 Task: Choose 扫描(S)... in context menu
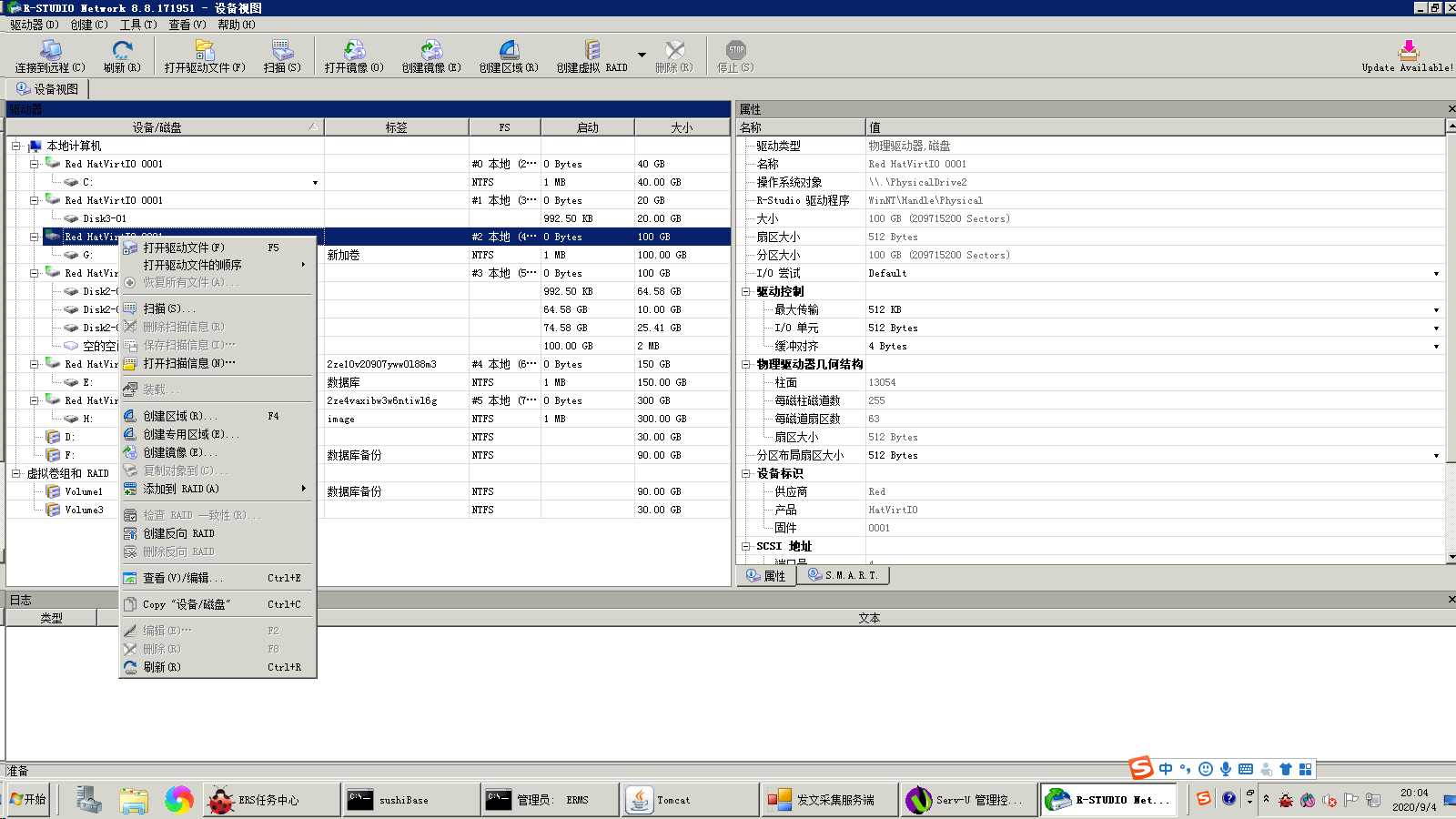click(218, 308)
